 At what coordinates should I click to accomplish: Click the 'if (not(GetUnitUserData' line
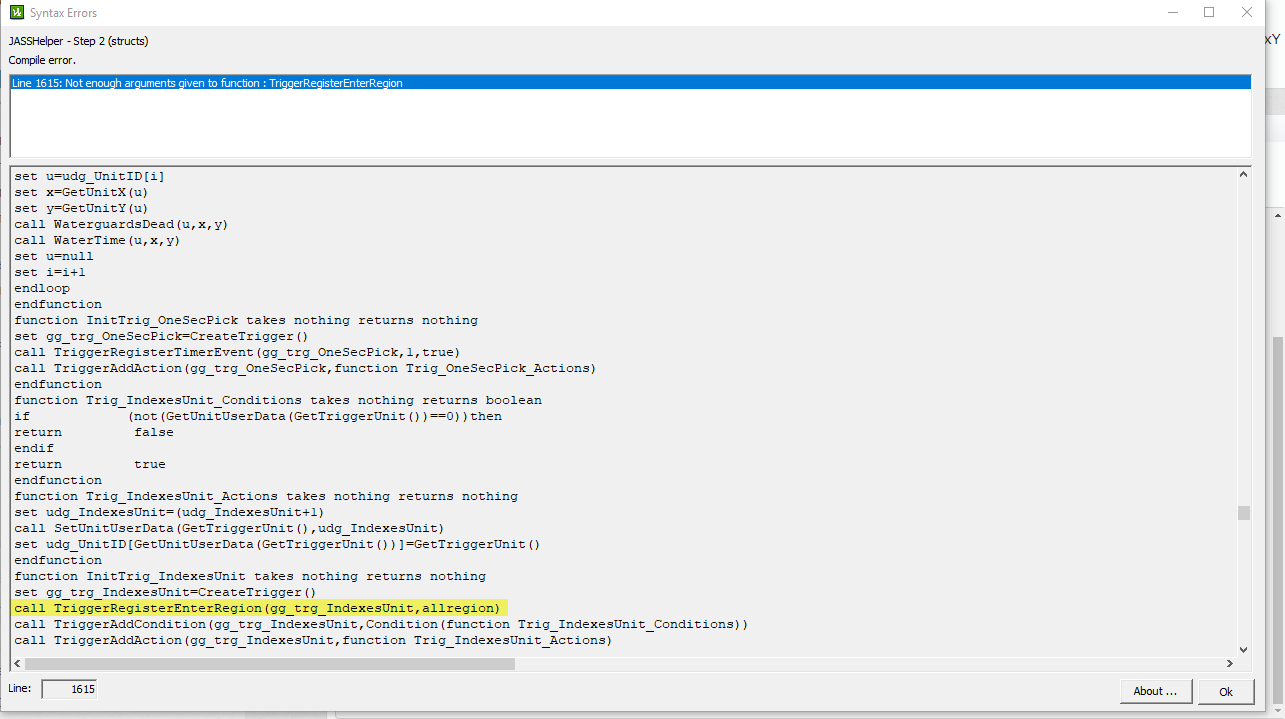point(258,416)
